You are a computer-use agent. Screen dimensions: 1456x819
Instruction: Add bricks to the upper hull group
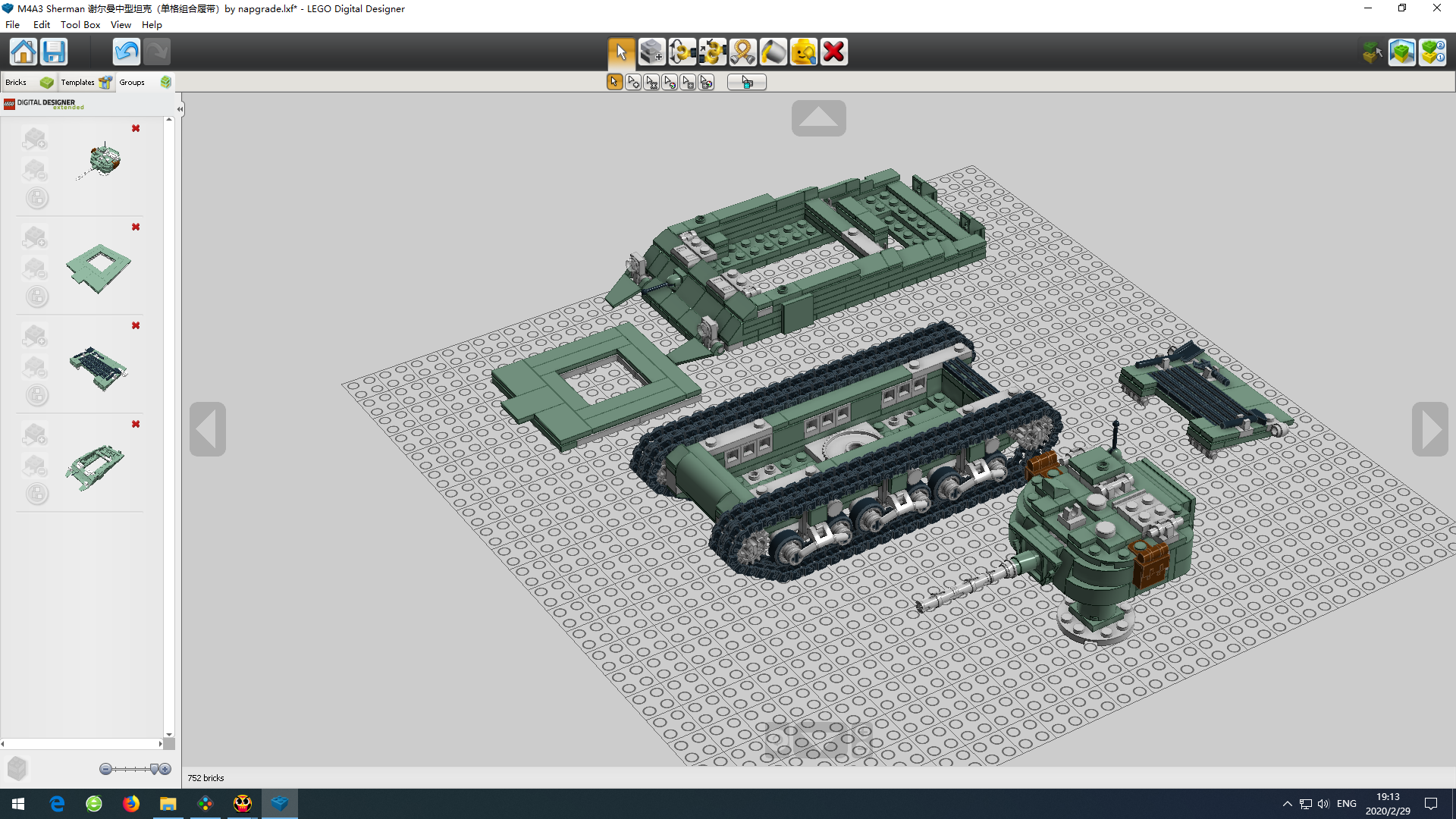tap(35, 435)
